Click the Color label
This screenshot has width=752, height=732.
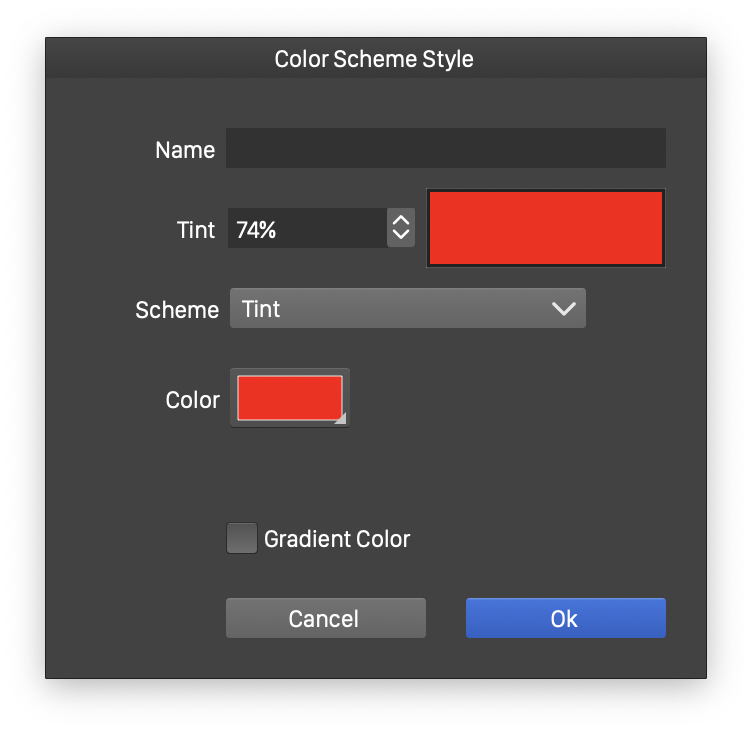pos(192,400)
